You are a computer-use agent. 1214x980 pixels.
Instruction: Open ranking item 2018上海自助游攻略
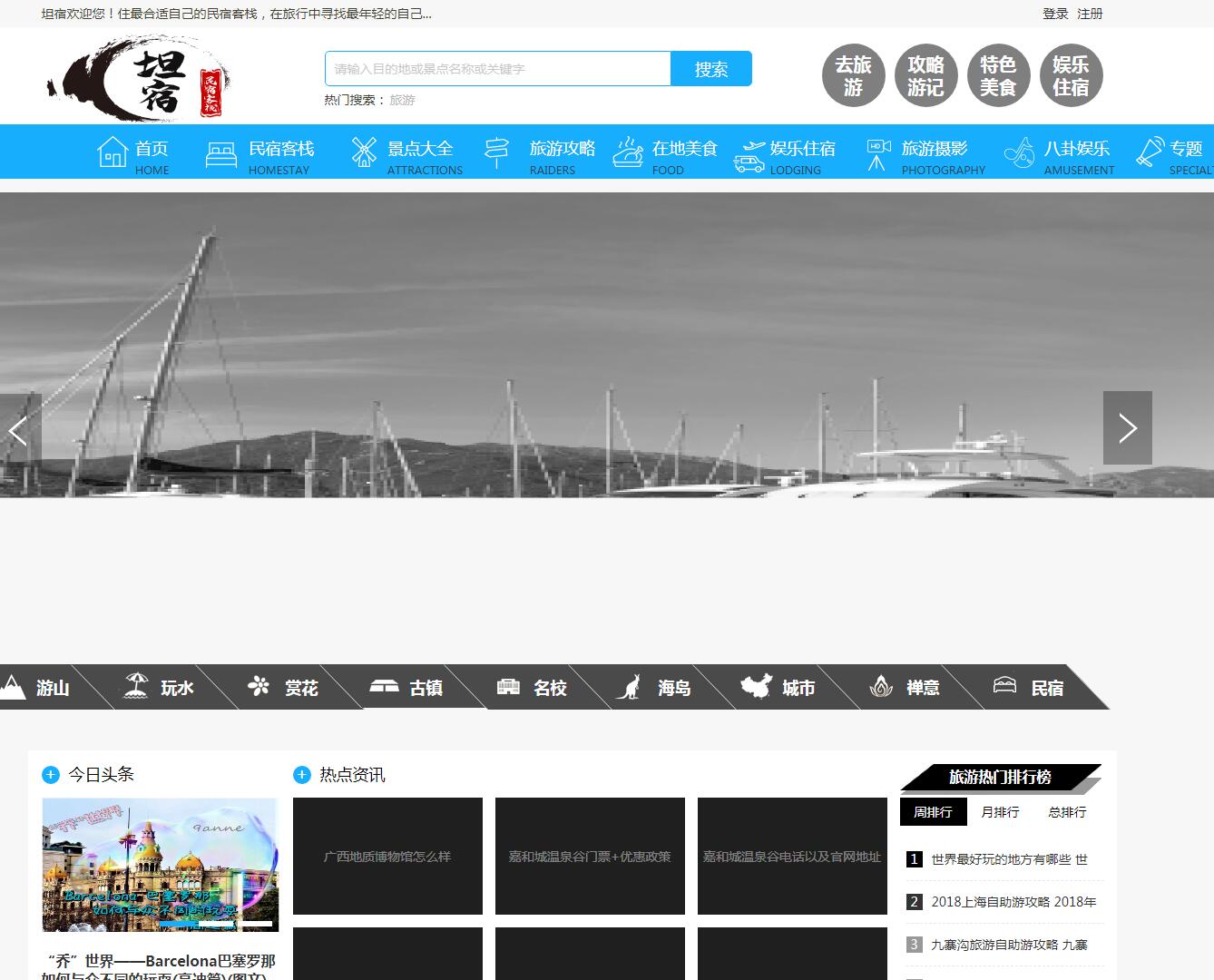point(1013,902)
